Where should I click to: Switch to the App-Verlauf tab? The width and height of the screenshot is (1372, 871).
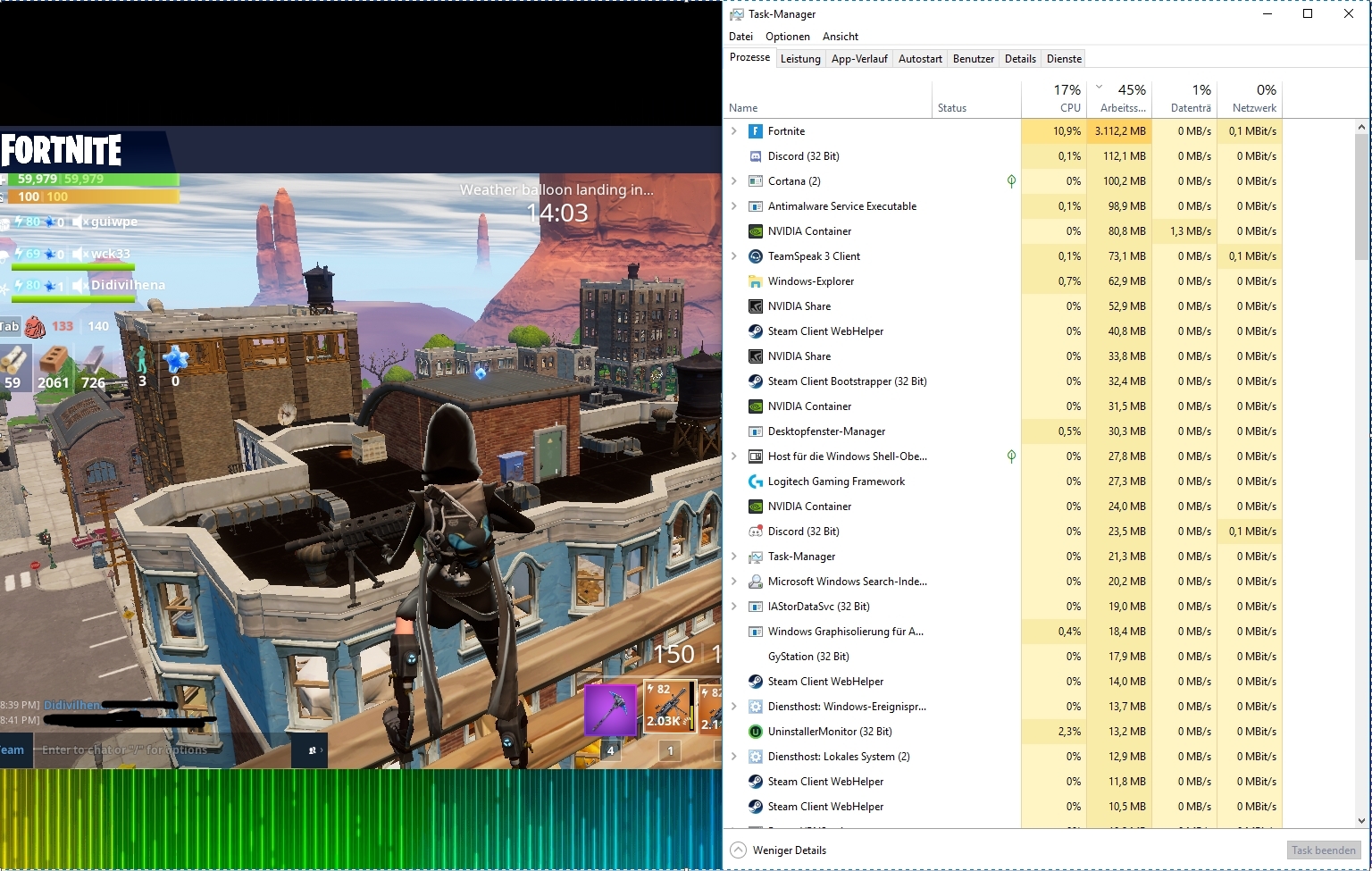(x=859, y=59)
